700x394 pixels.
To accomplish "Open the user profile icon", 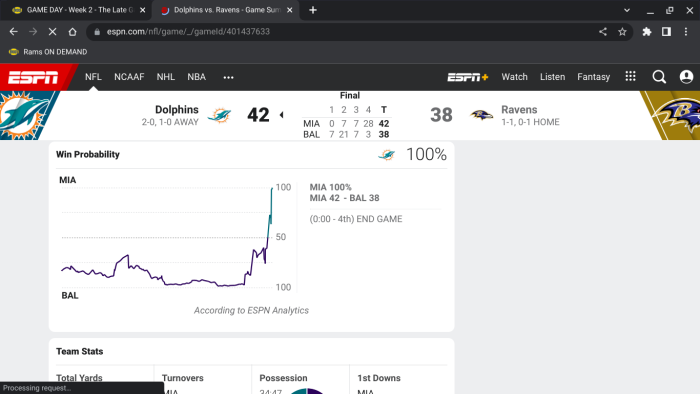I will point(686,77).
